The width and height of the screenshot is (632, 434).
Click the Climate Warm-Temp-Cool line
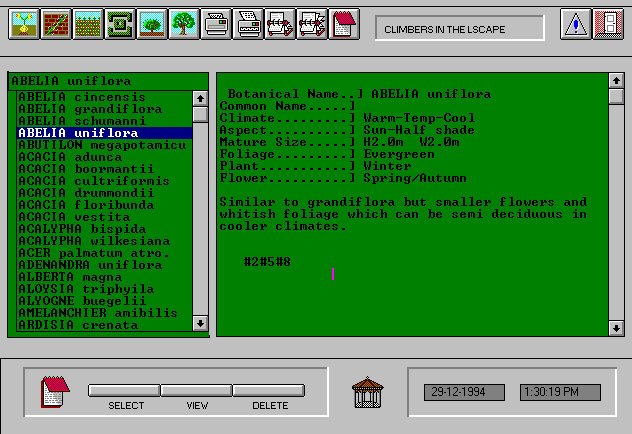347,118
